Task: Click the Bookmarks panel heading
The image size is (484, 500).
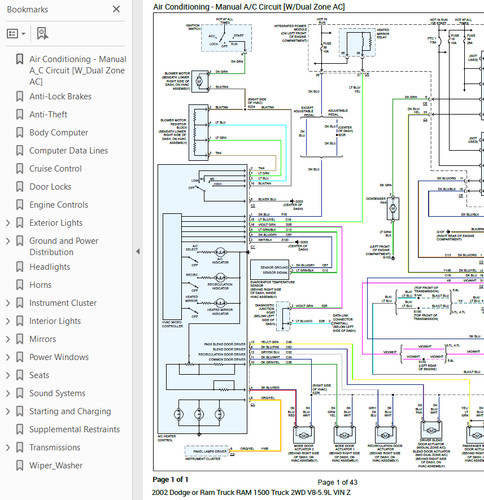Action: [x=27, y=9]
